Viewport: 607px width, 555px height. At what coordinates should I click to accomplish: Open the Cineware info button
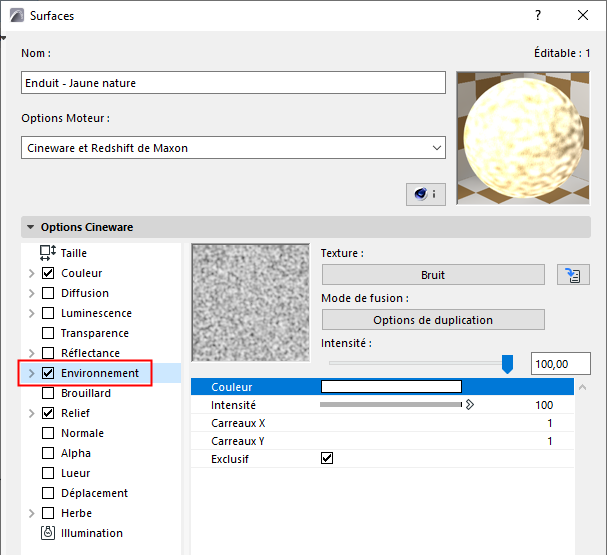click(x=425, y=194)
